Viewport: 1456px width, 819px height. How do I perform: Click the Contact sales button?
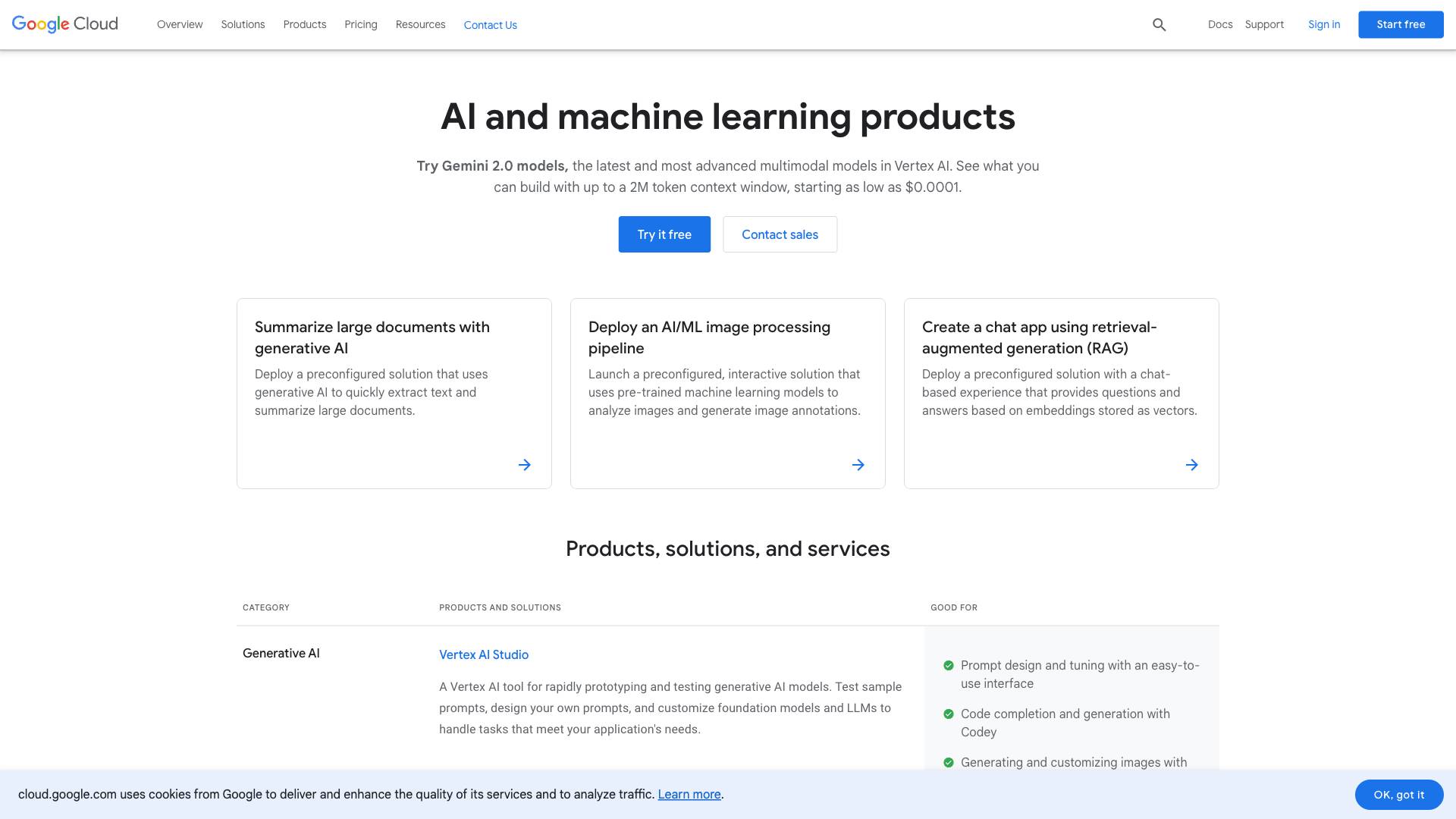click(x=780, y=234)
